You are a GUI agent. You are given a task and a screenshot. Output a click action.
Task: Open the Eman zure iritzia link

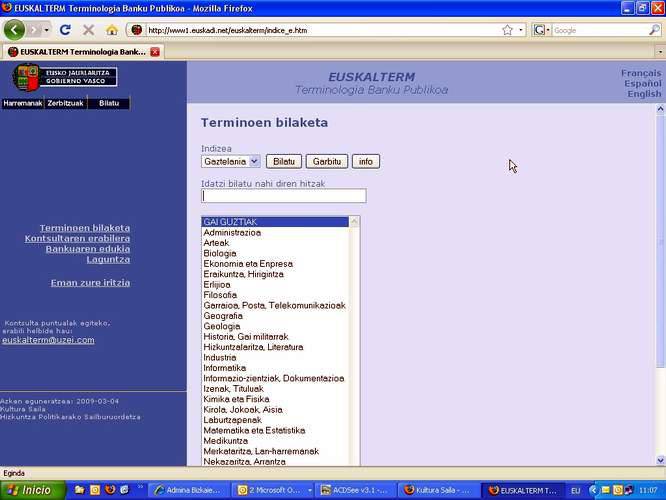(90, 283)
